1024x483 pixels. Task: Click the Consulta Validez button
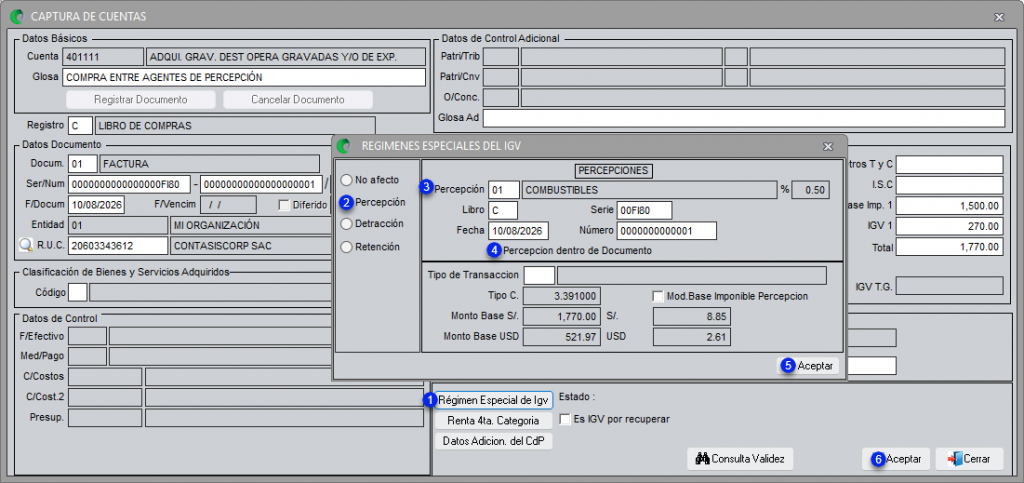point(740,459)
